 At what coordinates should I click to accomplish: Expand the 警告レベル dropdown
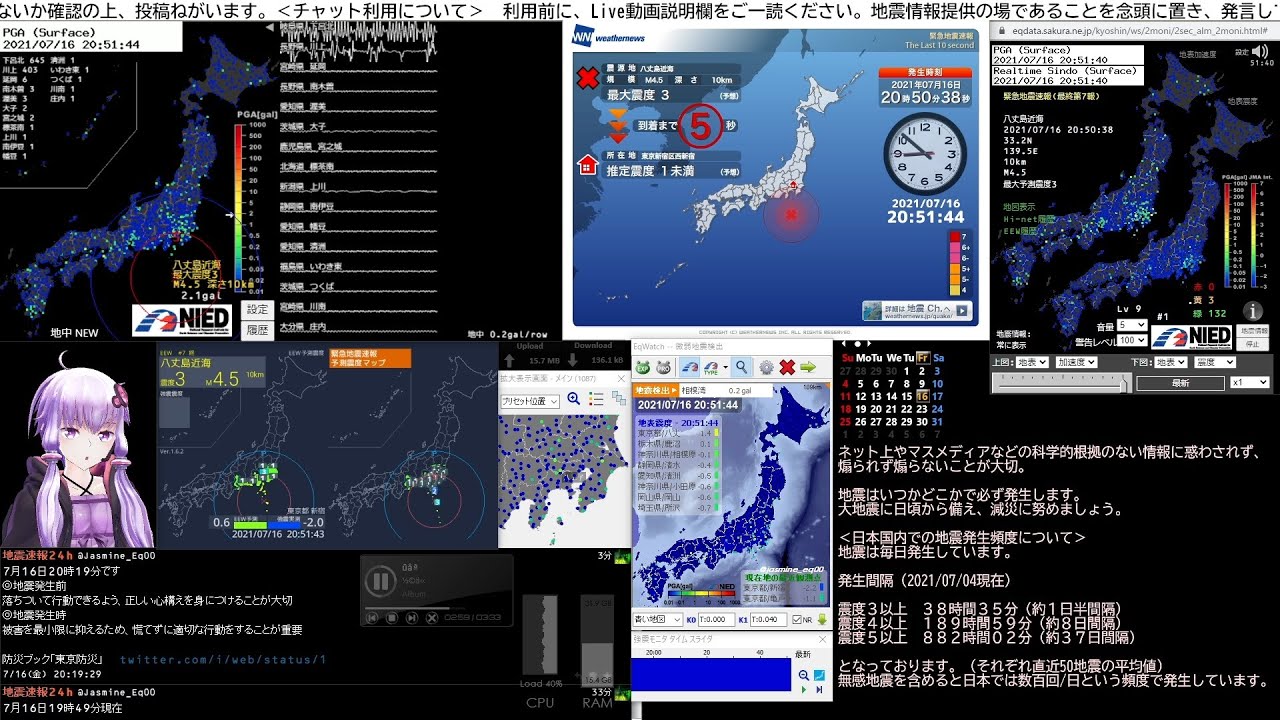tap(1131, 340)
